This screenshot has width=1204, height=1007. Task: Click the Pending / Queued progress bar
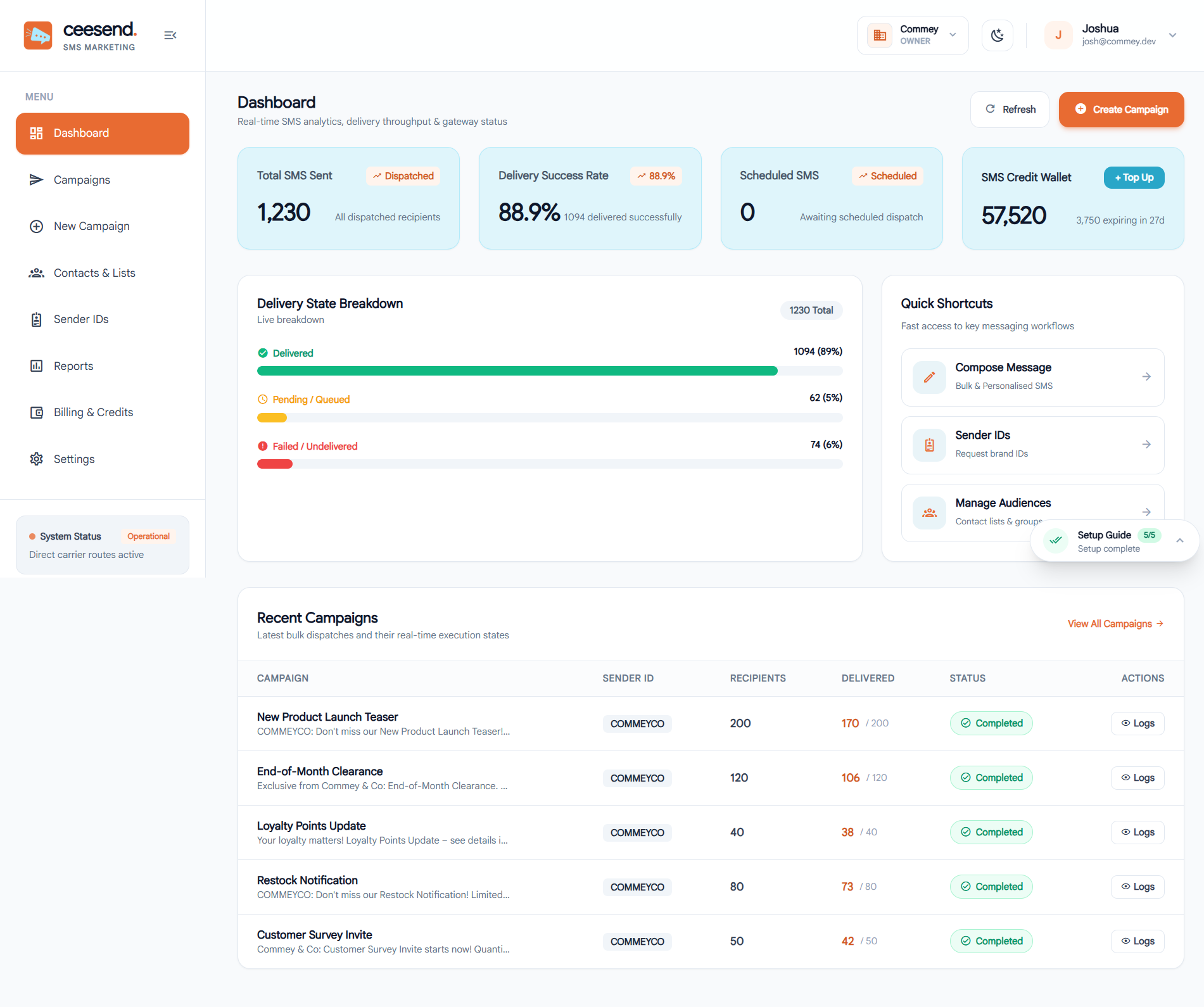tap(550, 417)
